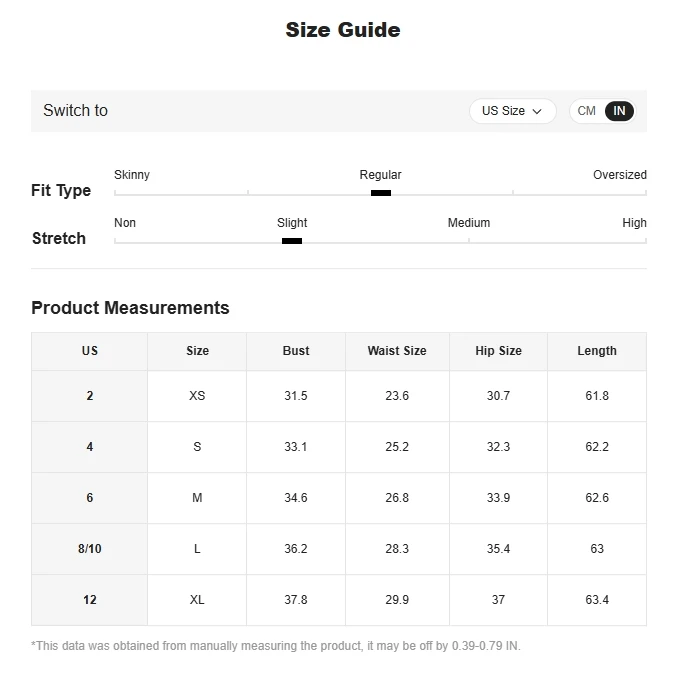This screenshot has width=678, height=680.
Task: Open the US Size dropdown
Action: point(511,111)
